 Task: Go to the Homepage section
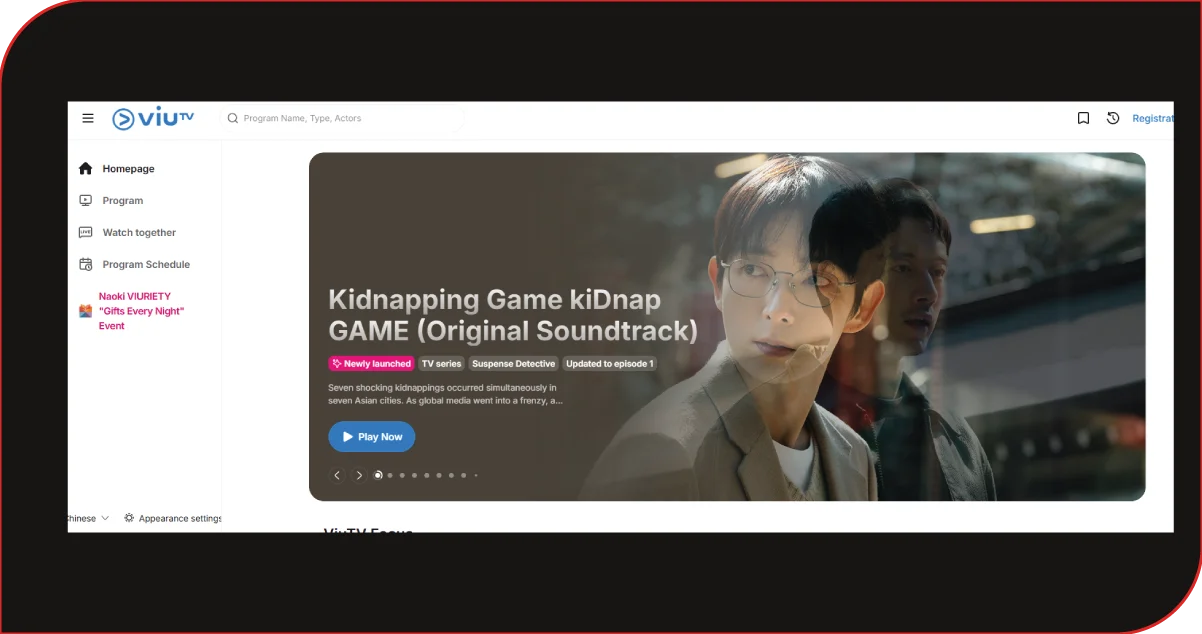128,169
